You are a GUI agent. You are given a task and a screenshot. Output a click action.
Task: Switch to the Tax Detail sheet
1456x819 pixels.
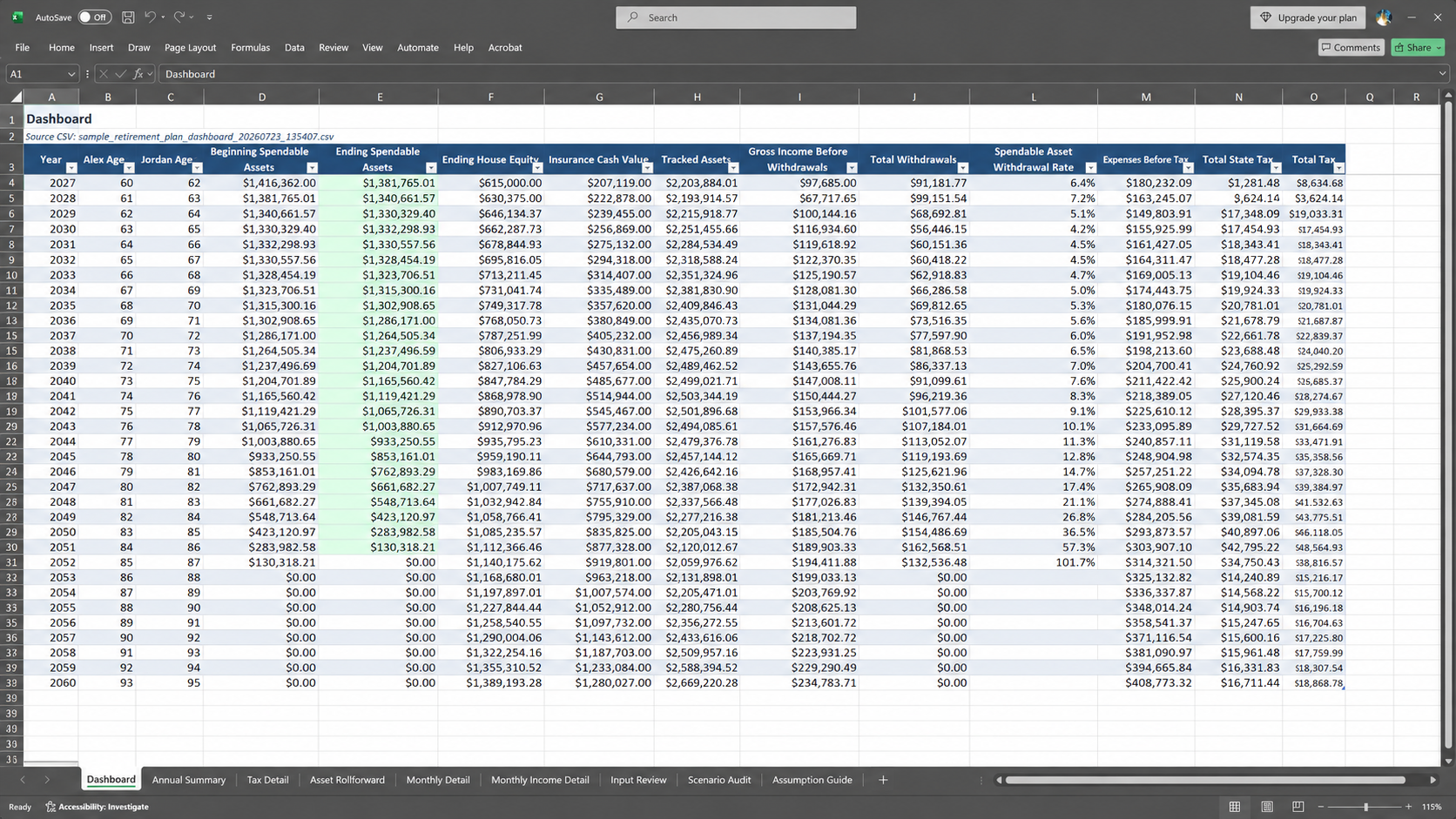[x=267, y=780]
